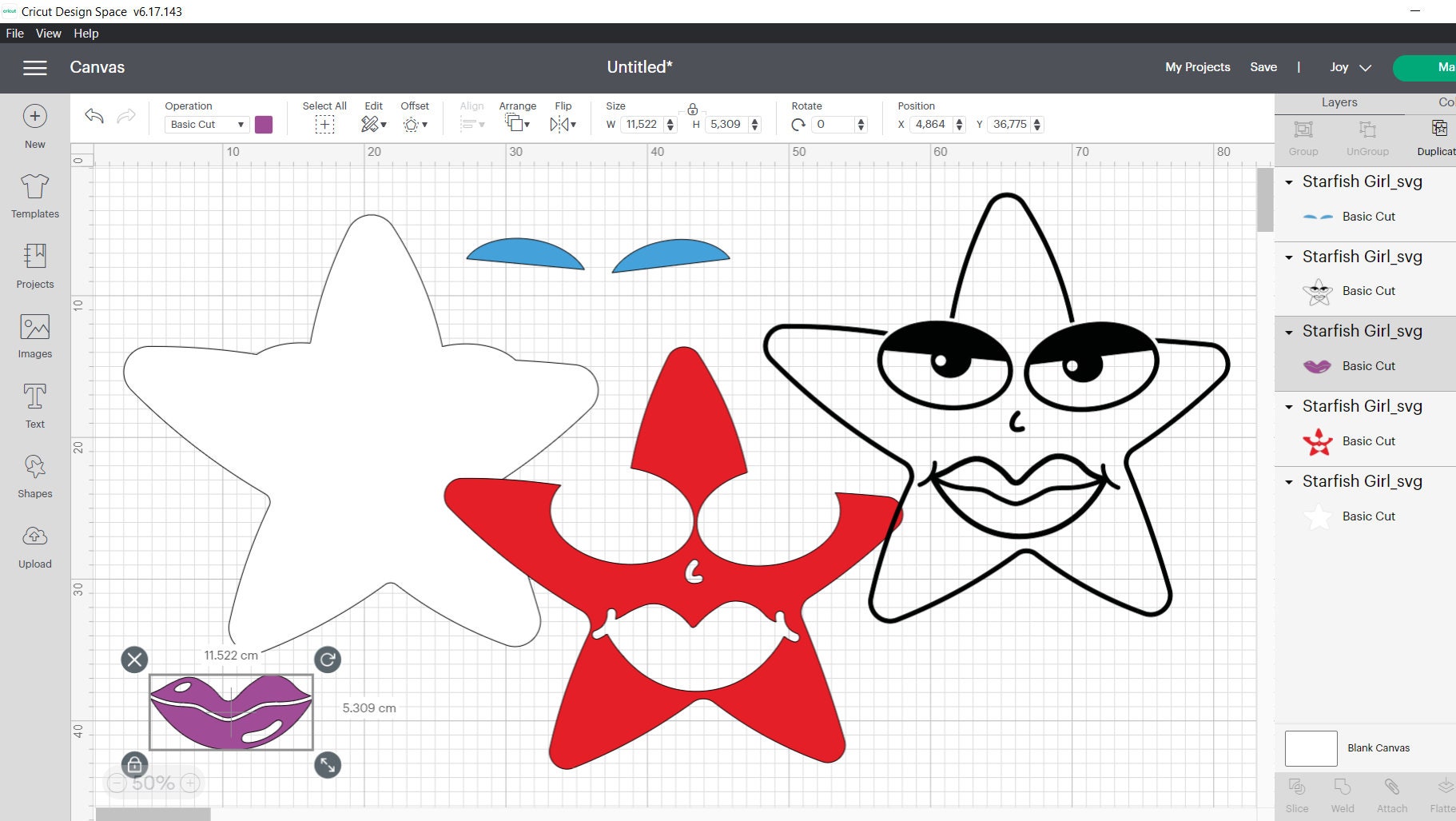
Task: Open the Images panel
Action: click(34, 337)
